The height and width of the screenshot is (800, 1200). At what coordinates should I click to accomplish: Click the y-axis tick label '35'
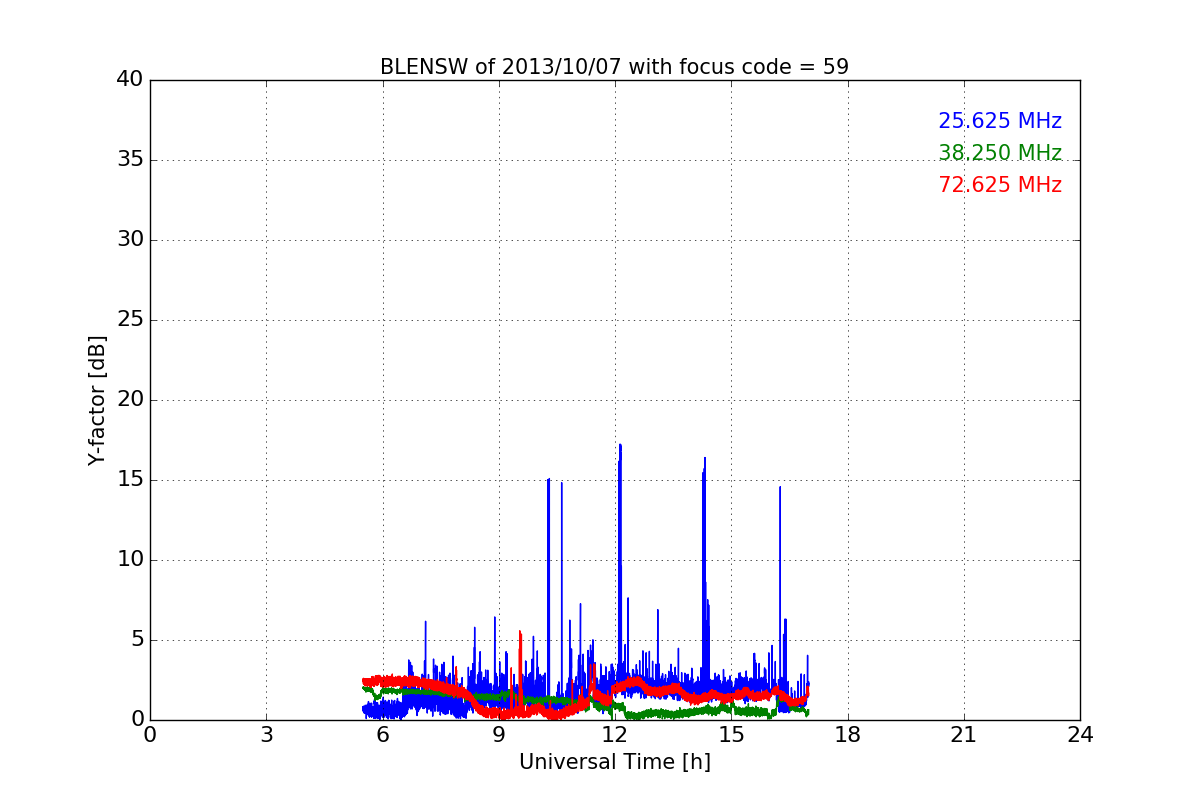point(130,159)
